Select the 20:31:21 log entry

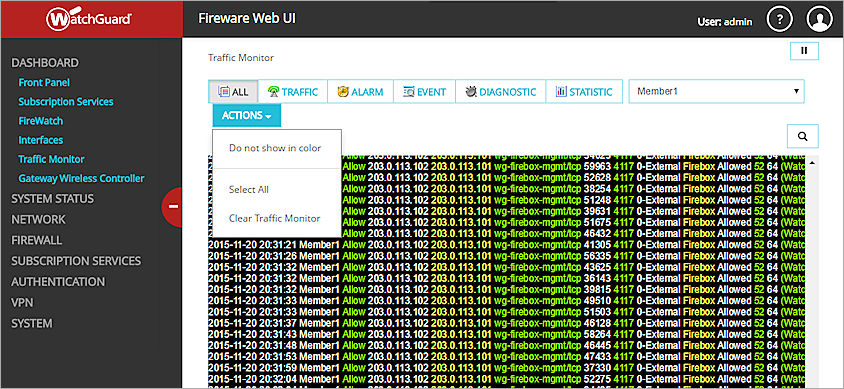(x=507, y=244)
